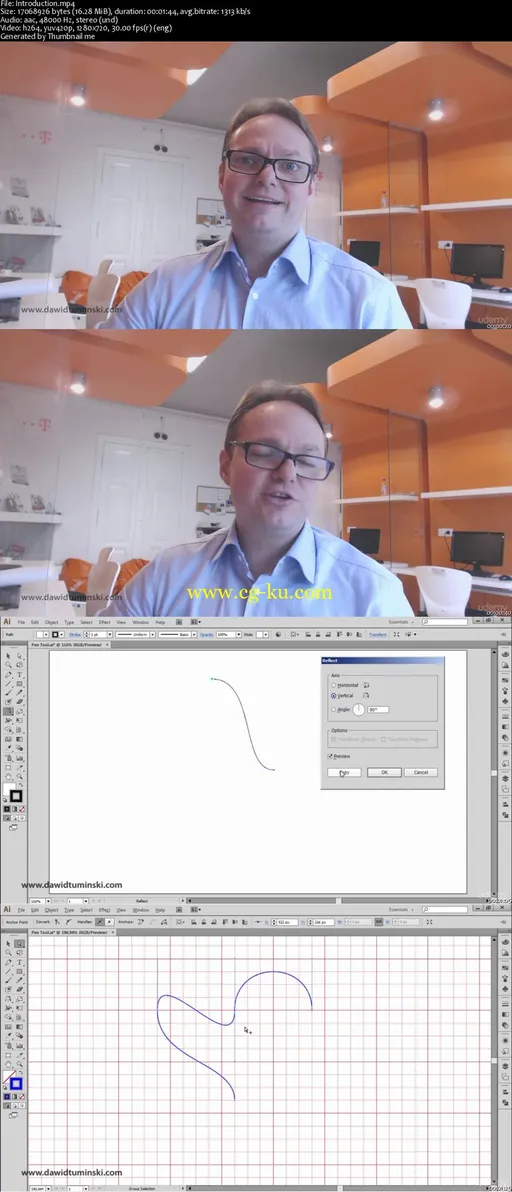
Task: Select the Paintbrush tool in upper Illustrator window
Action: point(8,693)
